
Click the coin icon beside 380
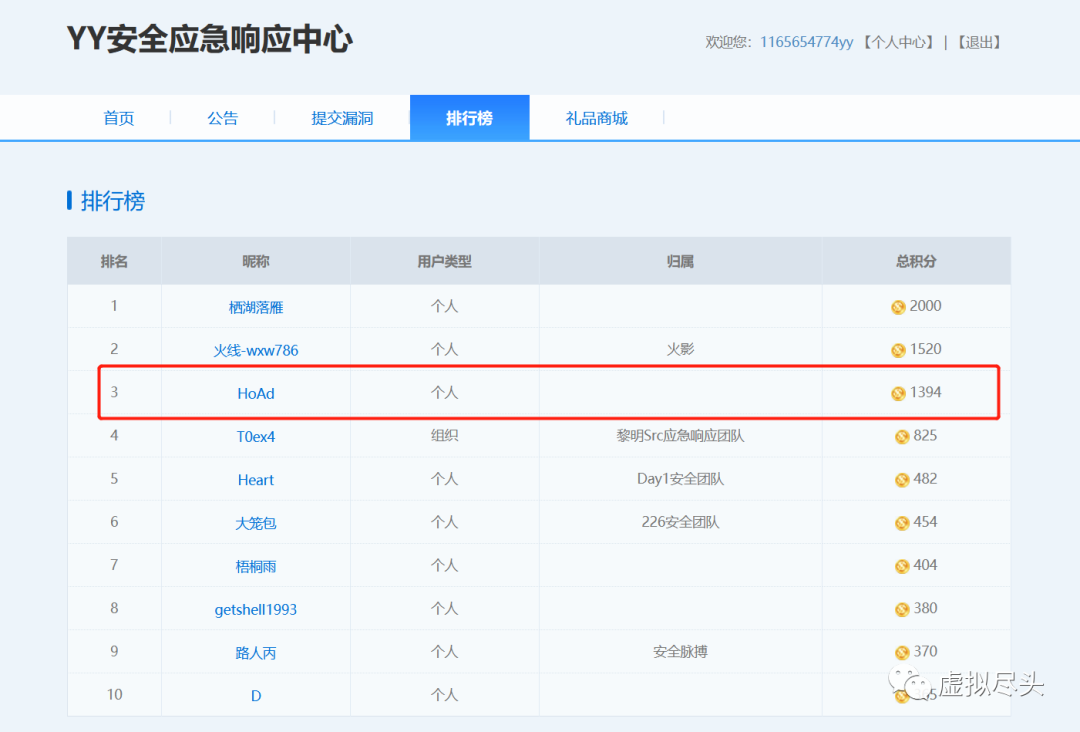coord(902,609)
